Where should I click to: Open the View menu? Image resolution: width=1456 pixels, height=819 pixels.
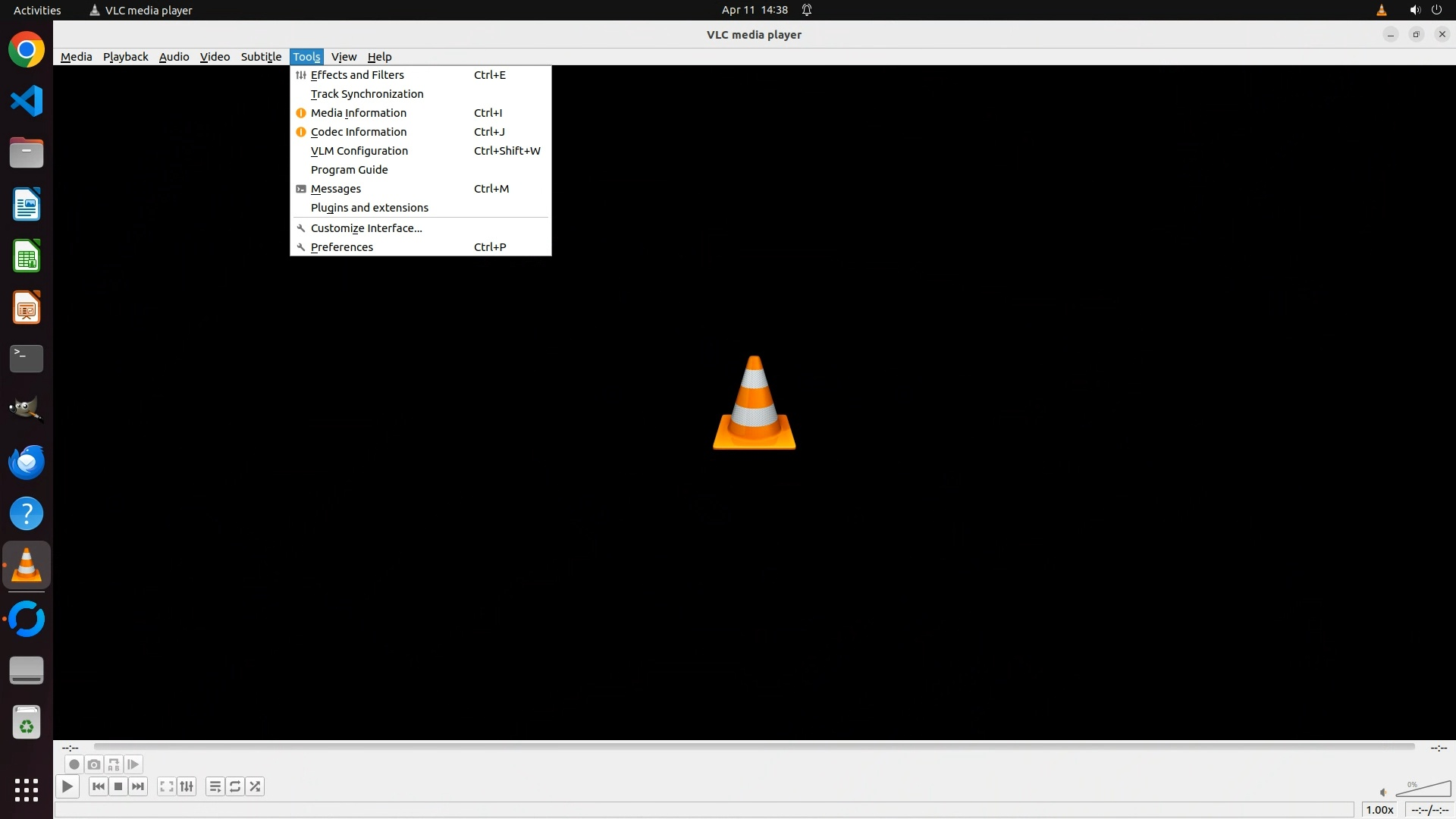click(344, 57)
